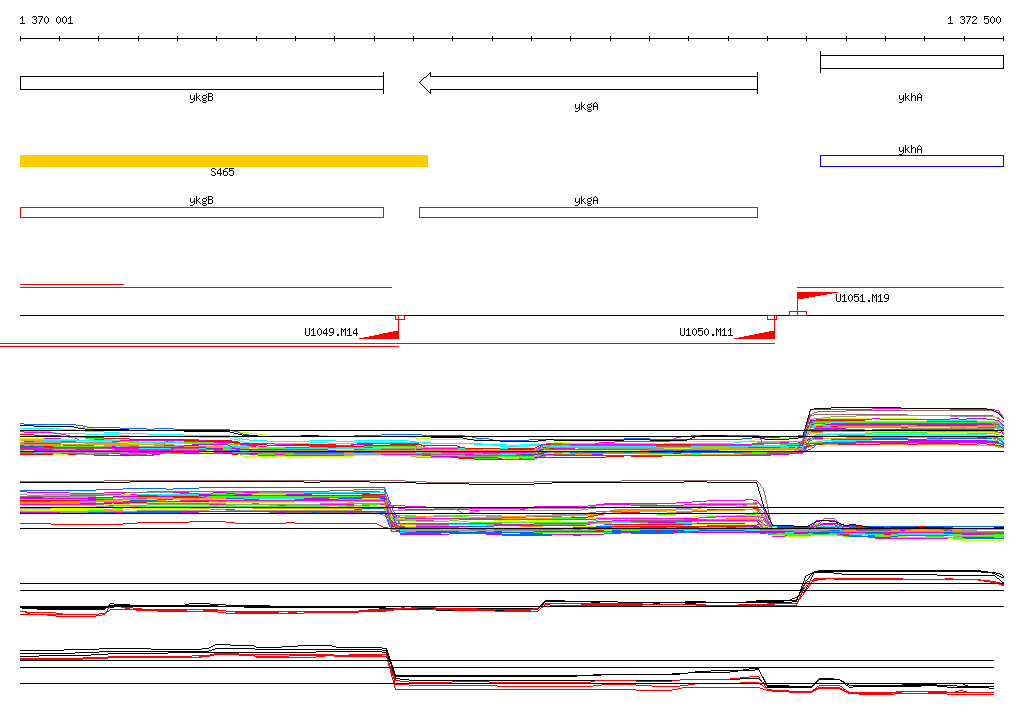Select the red ykgB outlined box
The image size is (1024, 714).
pyautogui.click(x=202, y=212)
